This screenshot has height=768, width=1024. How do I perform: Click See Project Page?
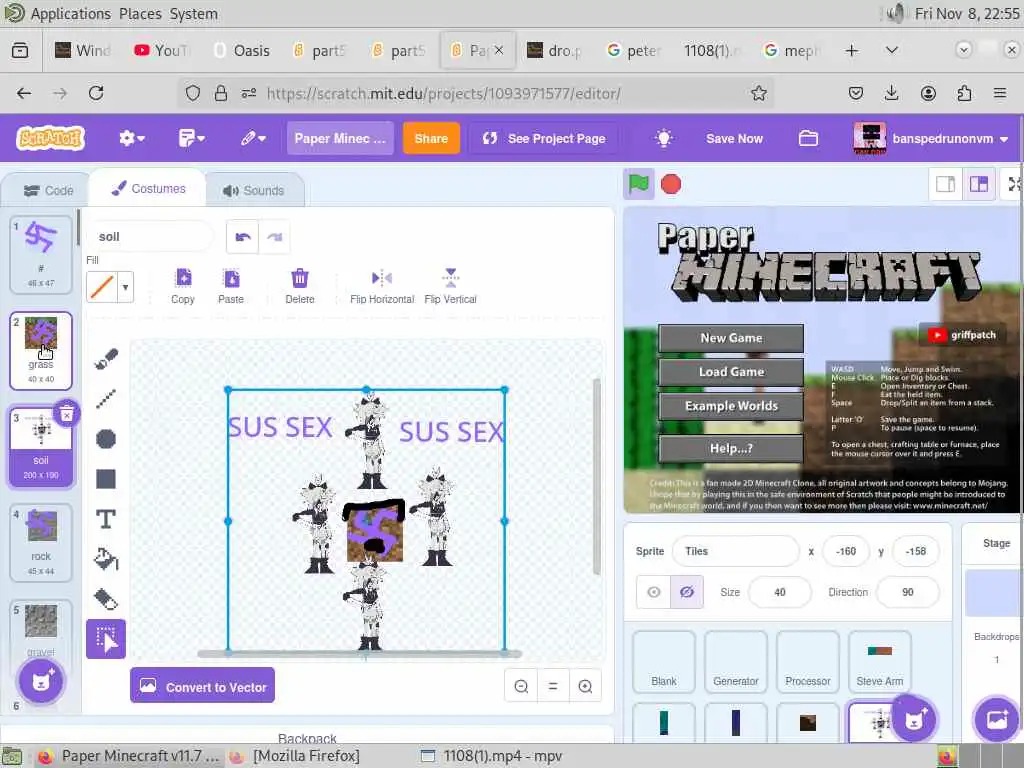click(544, 138)
